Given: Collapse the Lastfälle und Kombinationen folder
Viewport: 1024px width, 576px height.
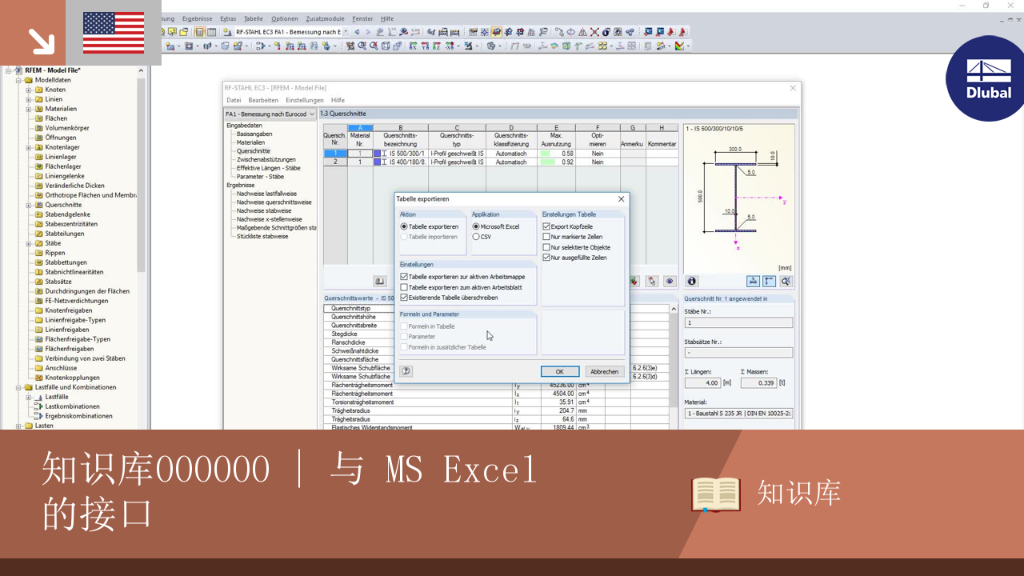Looking at the screenshot, I should pos(19,387).
